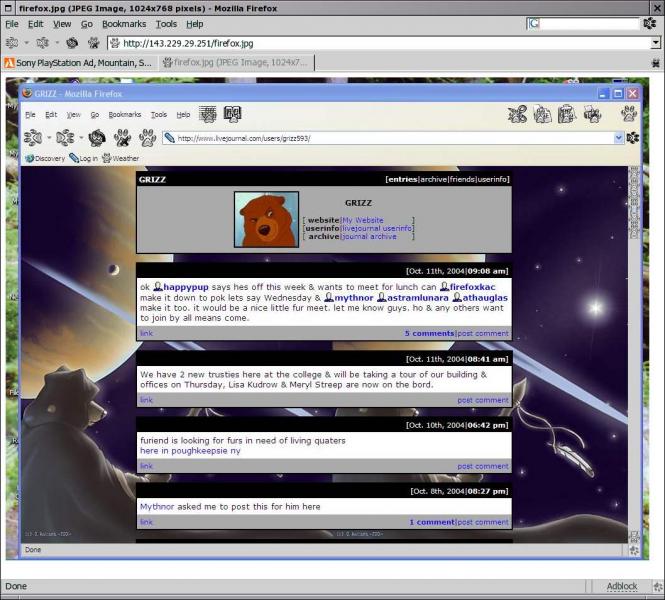Click the Log in bookmark in the GRIZZ window
This screenshot has height=600, width=665.
83,158
